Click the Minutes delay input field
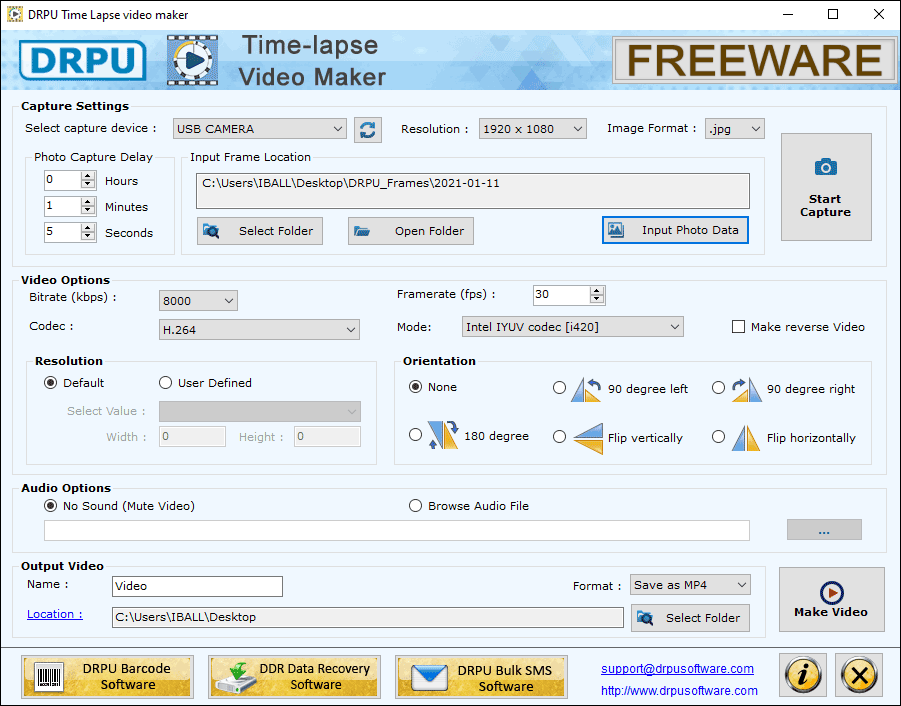The height and width of the screenshot is (706, 901). coord(63,206)
